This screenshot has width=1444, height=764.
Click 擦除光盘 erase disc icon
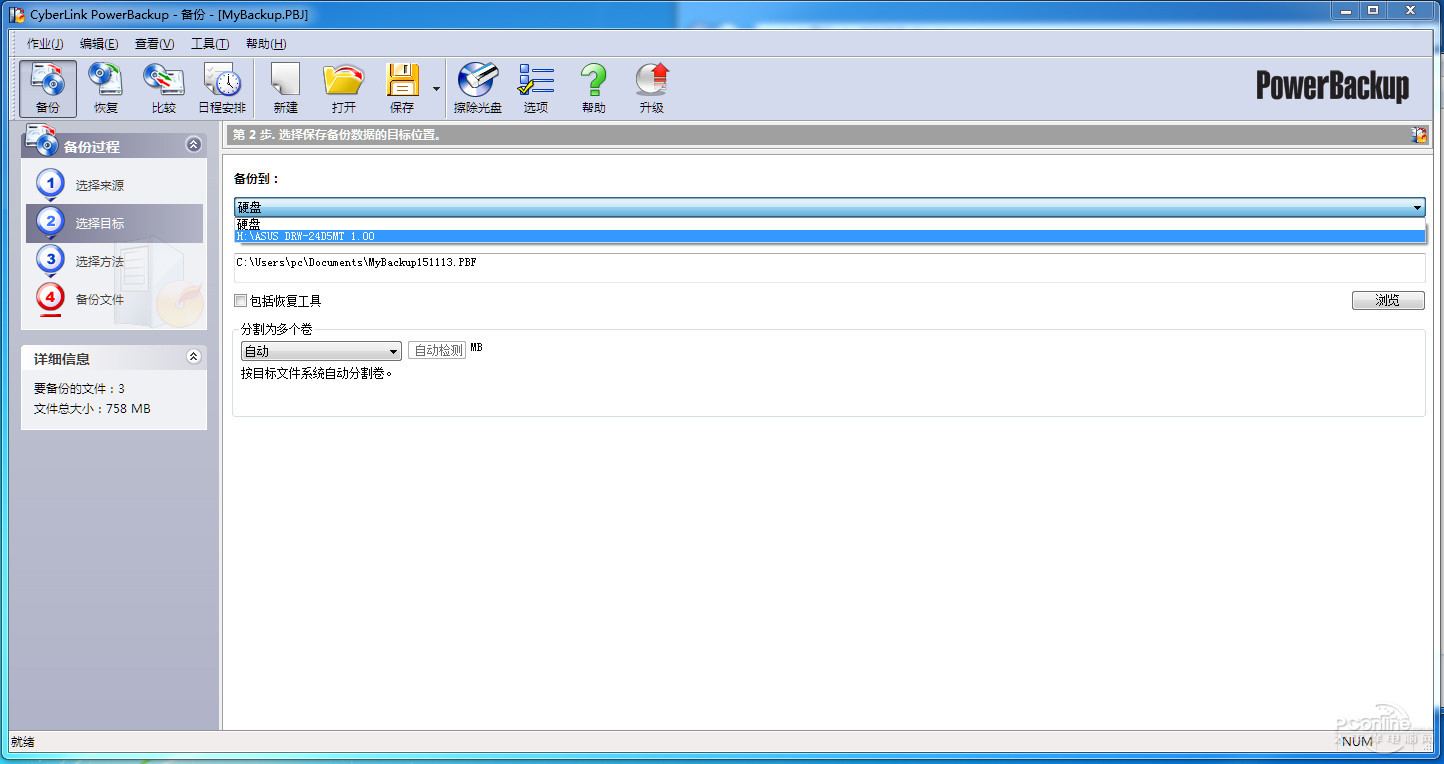point(478,89)
